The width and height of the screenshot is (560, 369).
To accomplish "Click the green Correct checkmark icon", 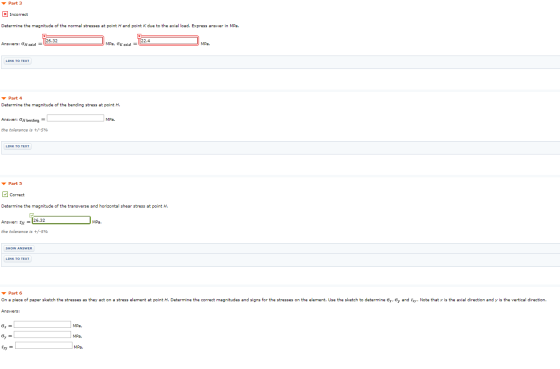I will [x=5, y=194].
